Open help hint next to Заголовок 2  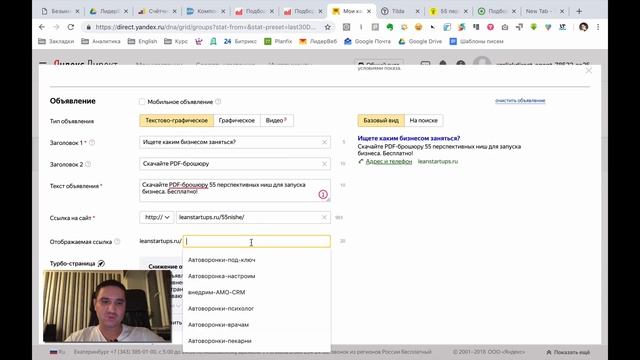tap(88, 164)
